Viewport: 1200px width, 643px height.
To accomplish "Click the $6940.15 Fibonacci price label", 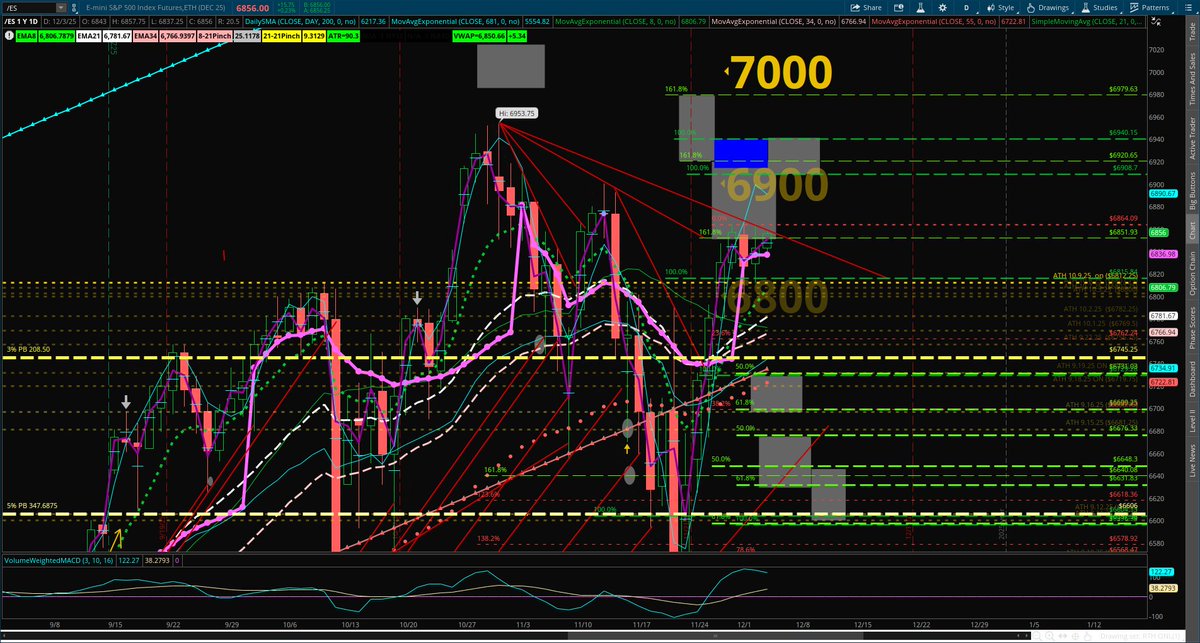I will click(1124, 132).
